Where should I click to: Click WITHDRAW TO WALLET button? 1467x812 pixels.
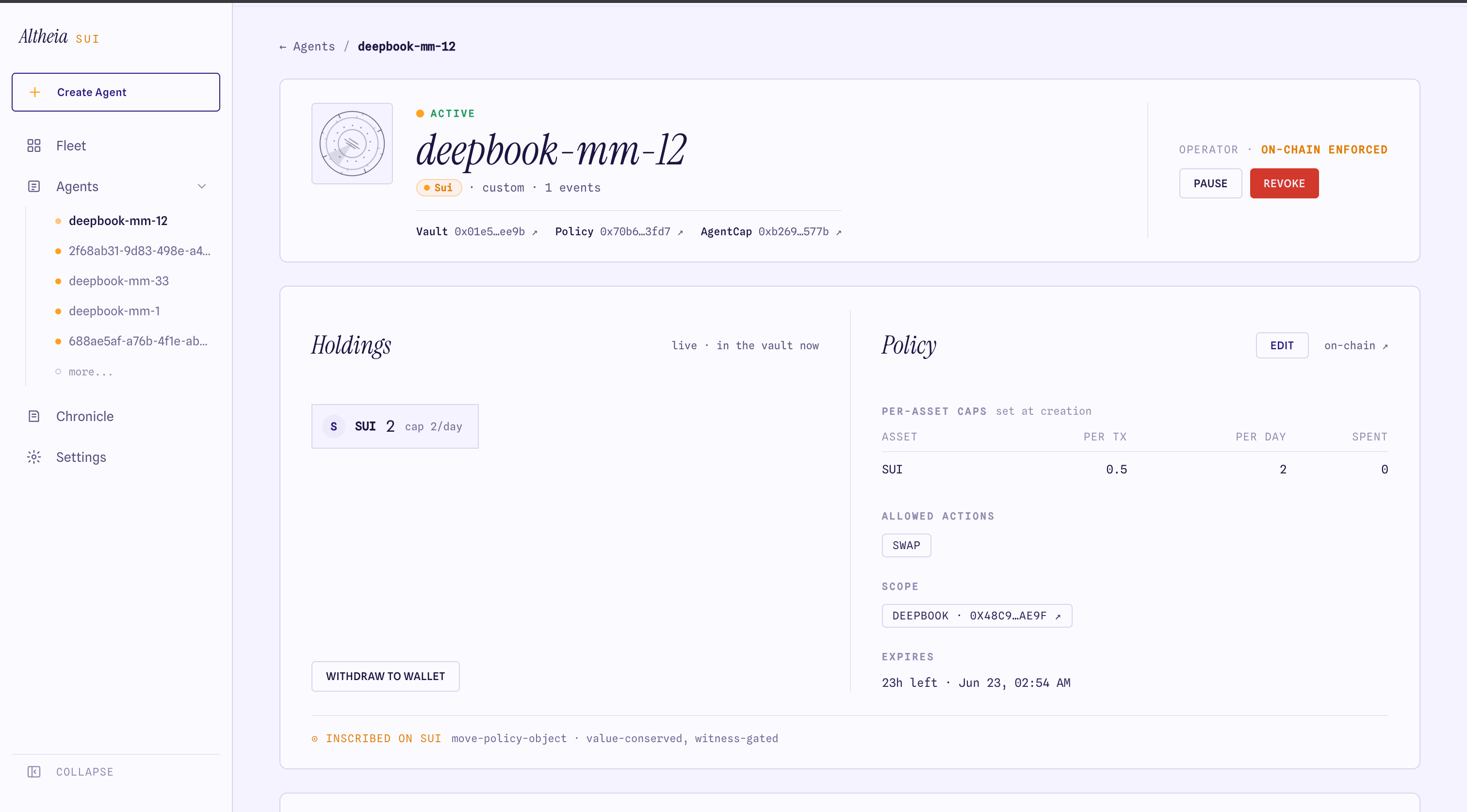click(385, 677)
